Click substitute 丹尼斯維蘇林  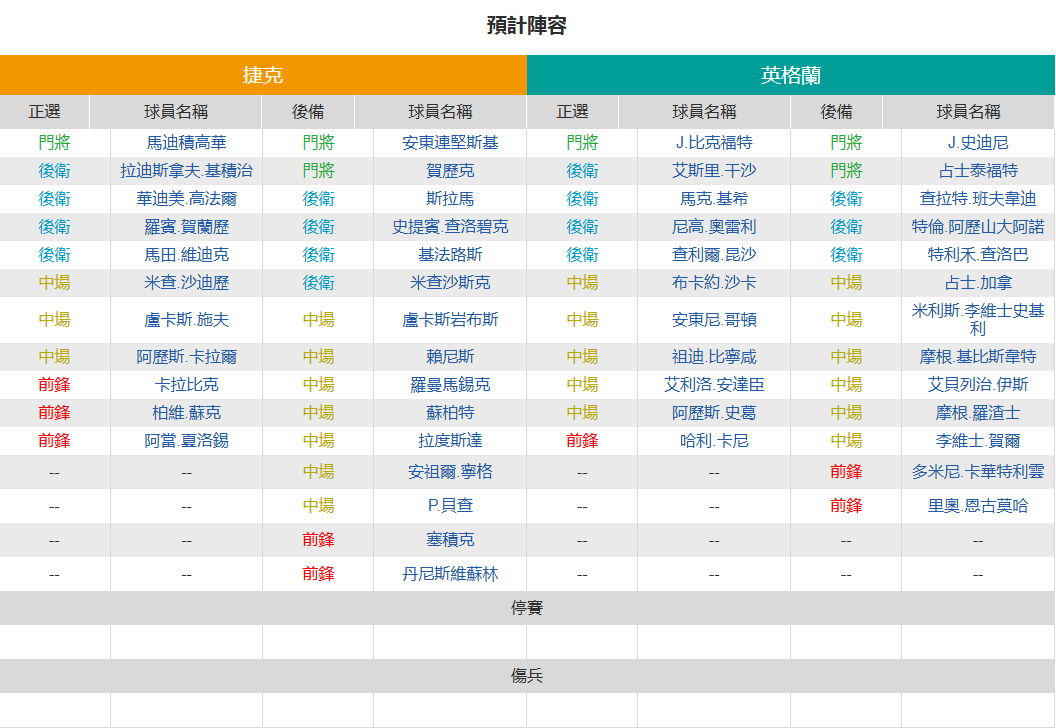tap(451, 574)
